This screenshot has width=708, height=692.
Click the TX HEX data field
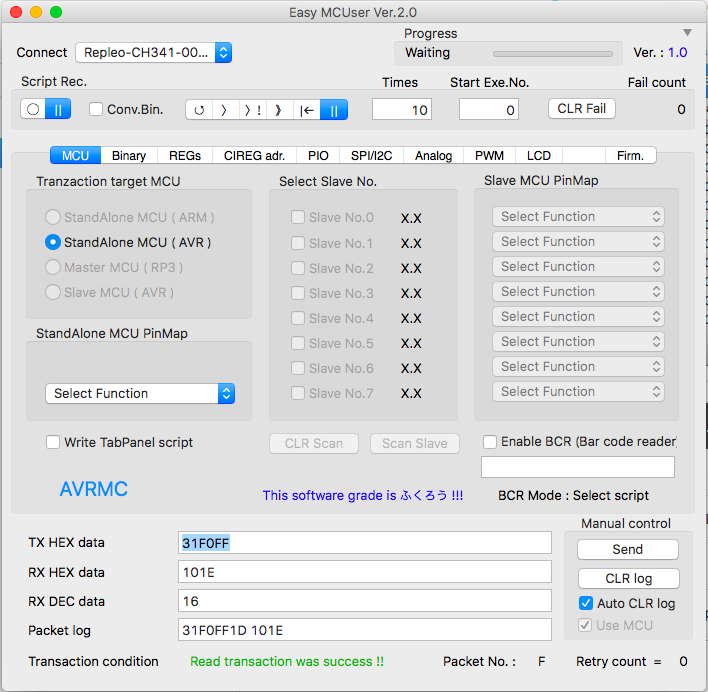tap(365, 543)
